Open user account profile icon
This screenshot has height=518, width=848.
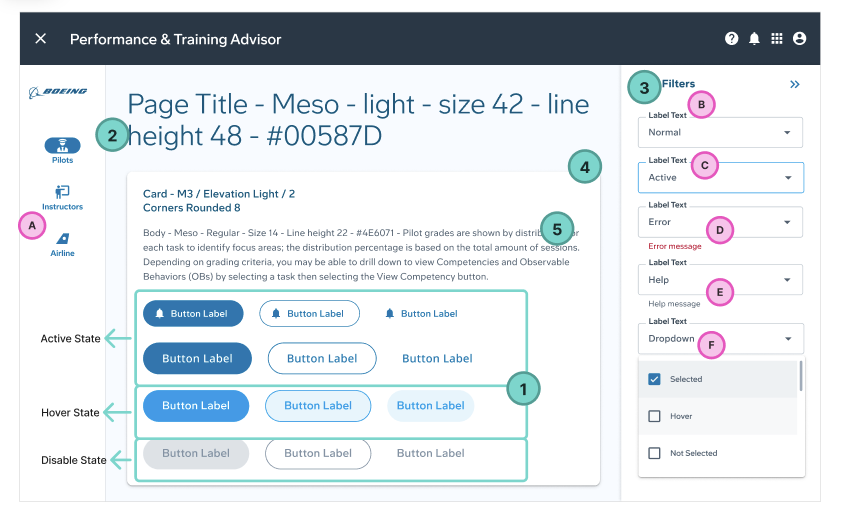pyautogui.click(x=799, y=38)
